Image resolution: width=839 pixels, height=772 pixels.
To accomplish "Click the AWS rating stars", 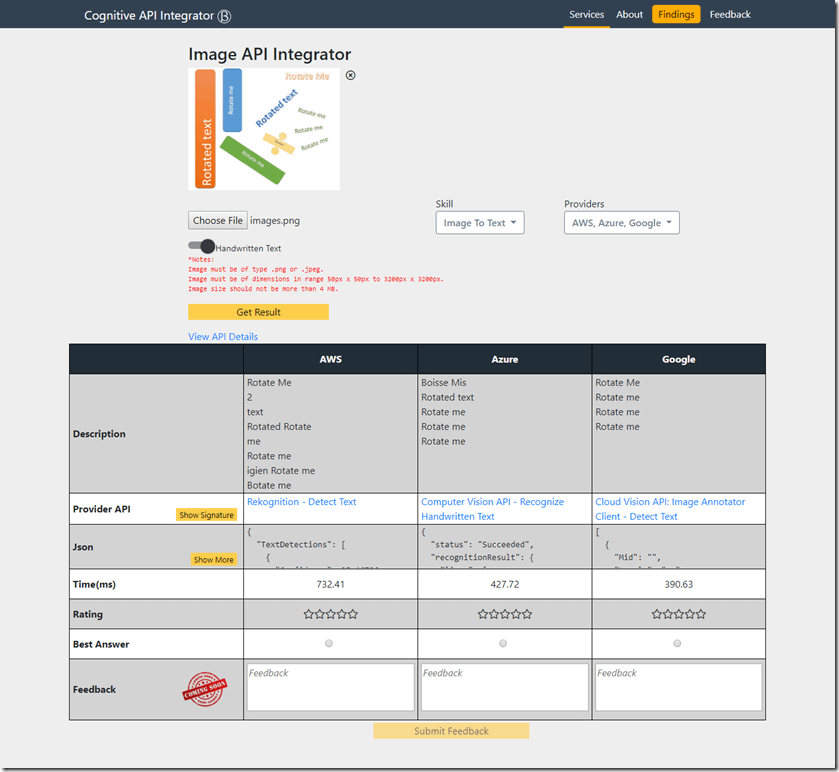I will tap(330, 614).
